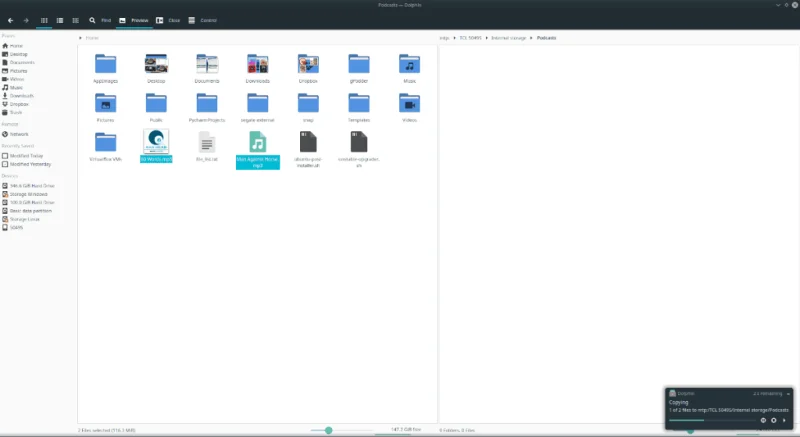Close the split view with Close button

(168, 20)
